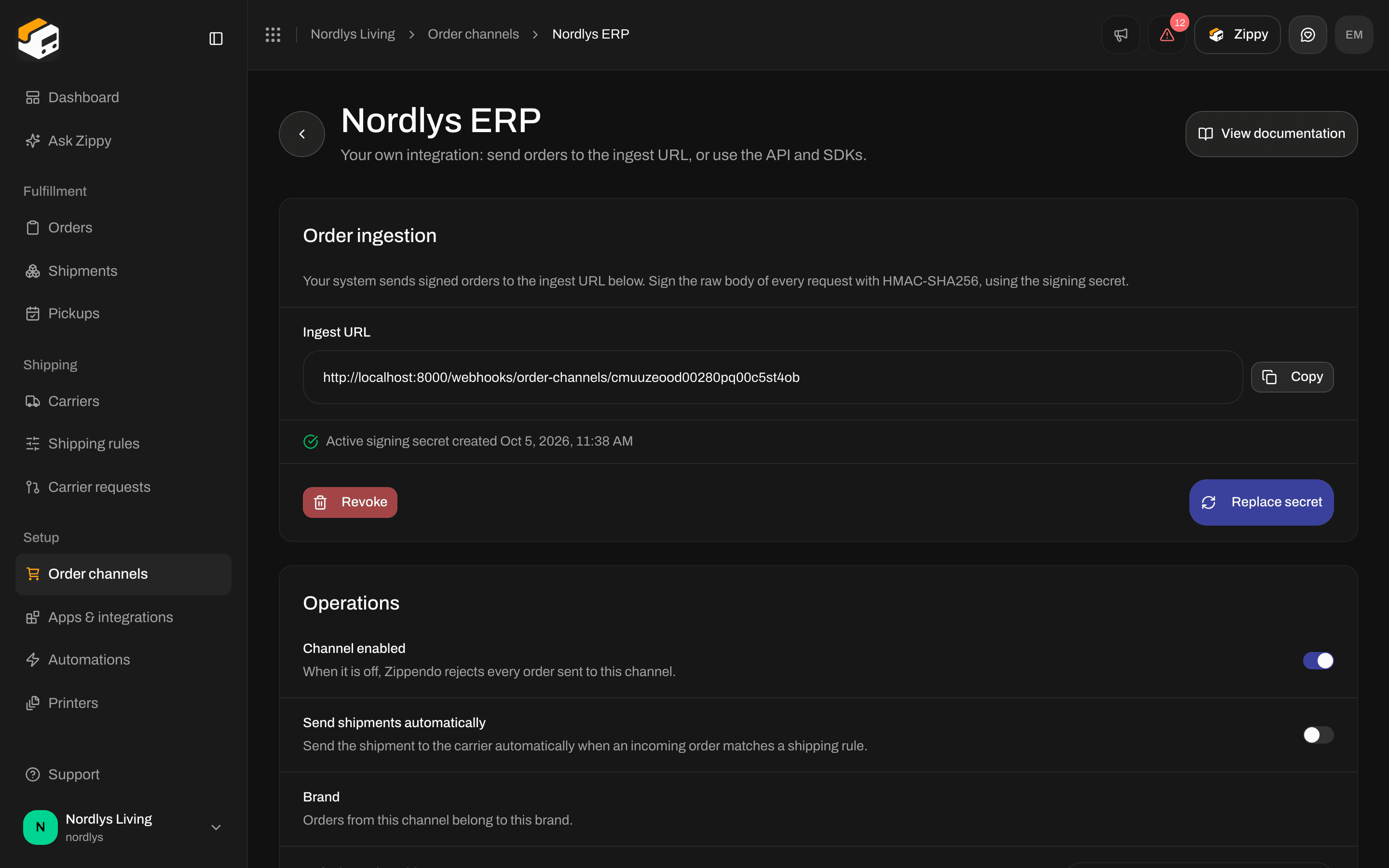Screen dimensions: 1389x868
Task: Collapse the sidebar panel icon
Action: tap(216, 39)
